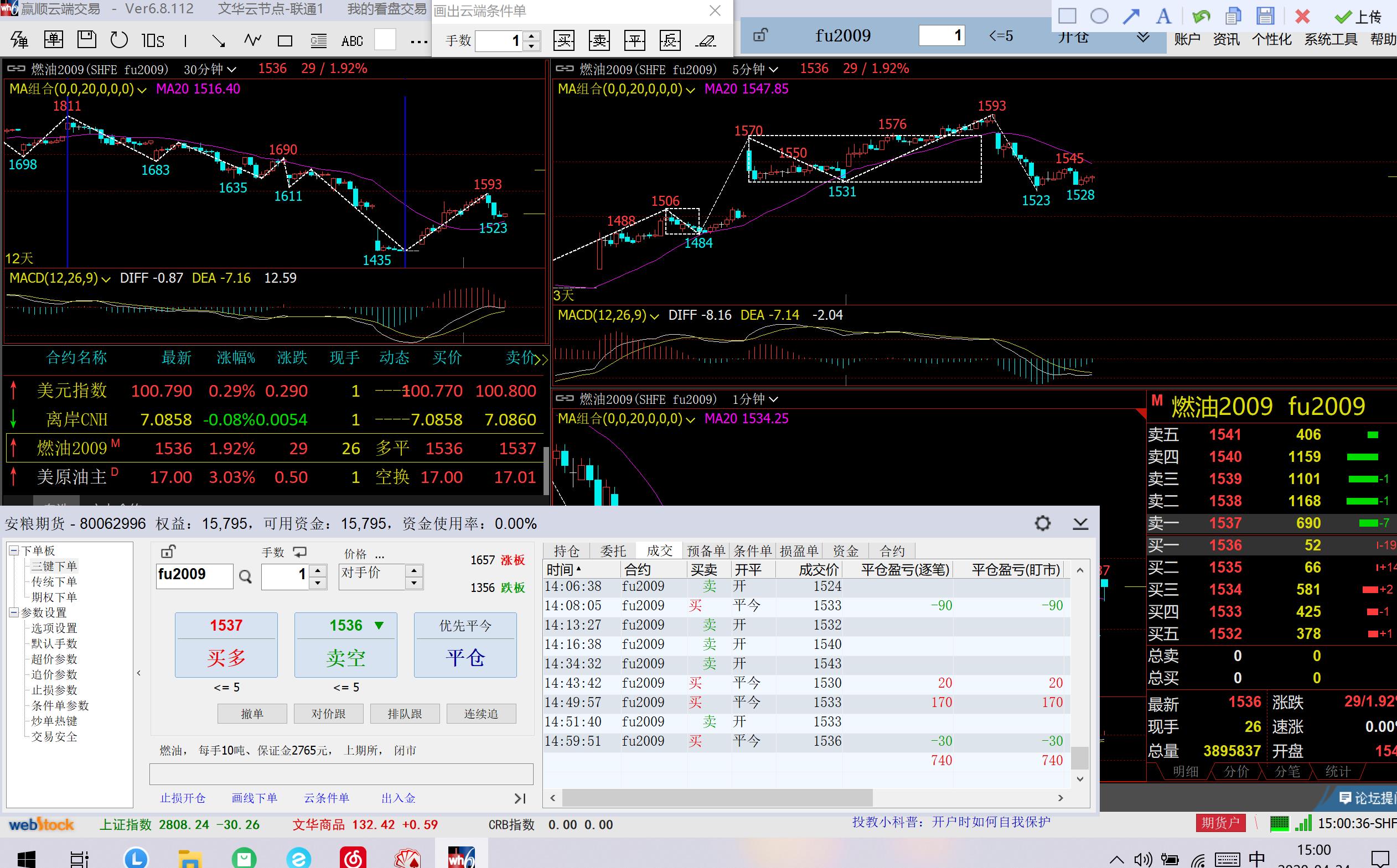Open the 系统工具 menu
This screenshot has height=868, width=1397.
(x=1331, y=39)
